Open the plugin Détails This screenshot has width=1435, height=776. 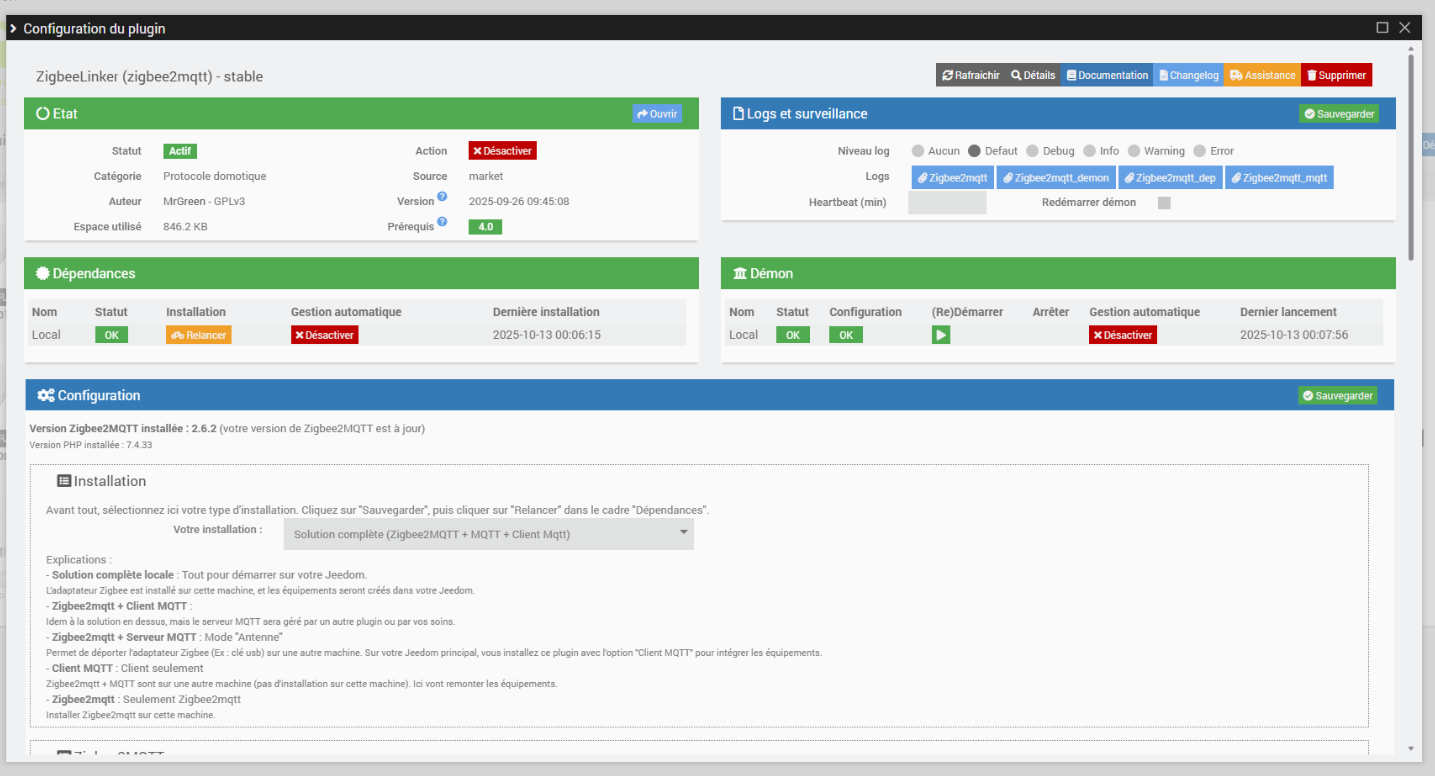point(1032,75)
